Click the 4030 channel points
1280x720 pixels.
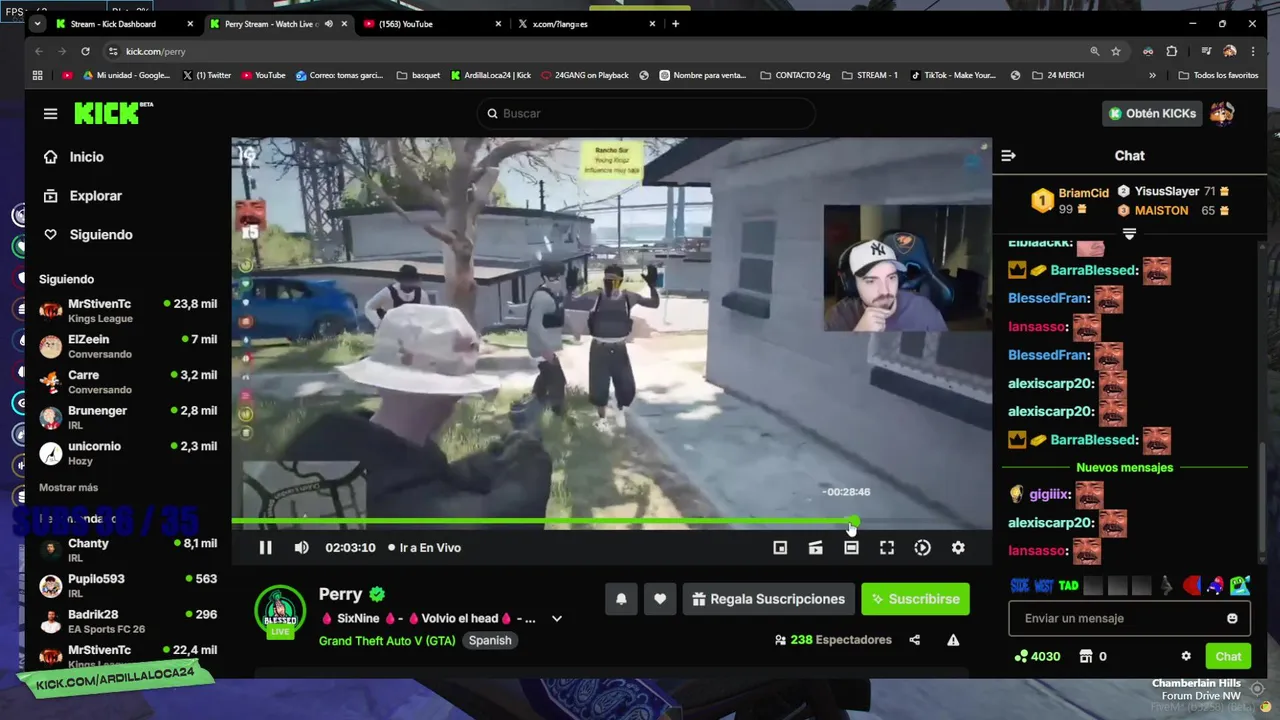point(1036,656)
